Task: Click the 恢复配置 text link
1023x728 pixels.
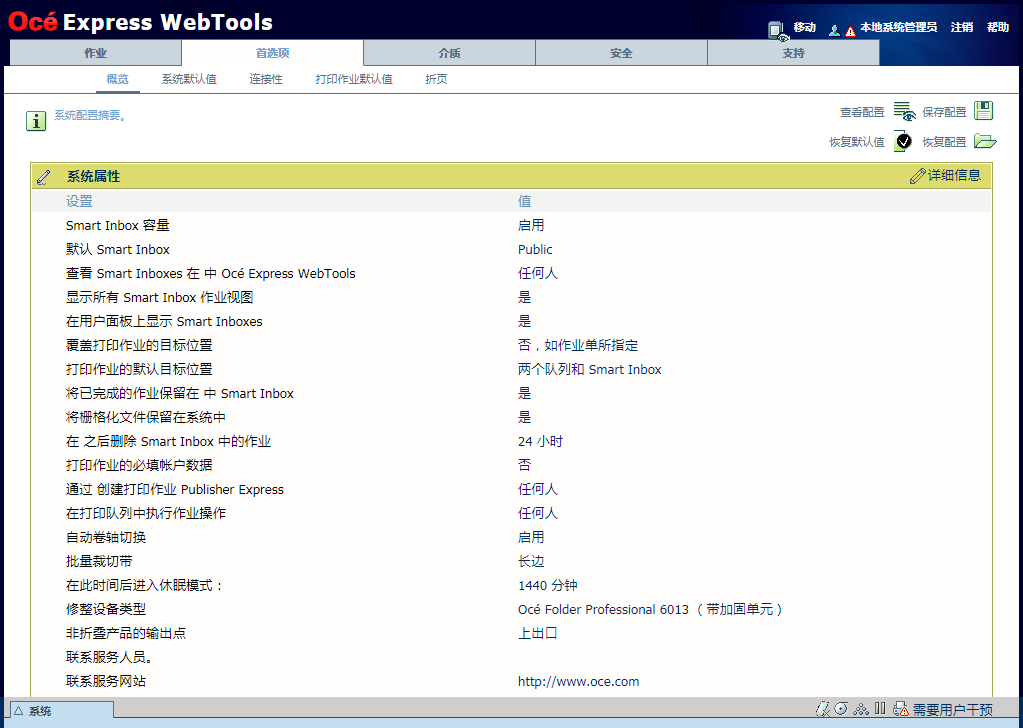Action: pyautogui.click(x=944, y=142)
